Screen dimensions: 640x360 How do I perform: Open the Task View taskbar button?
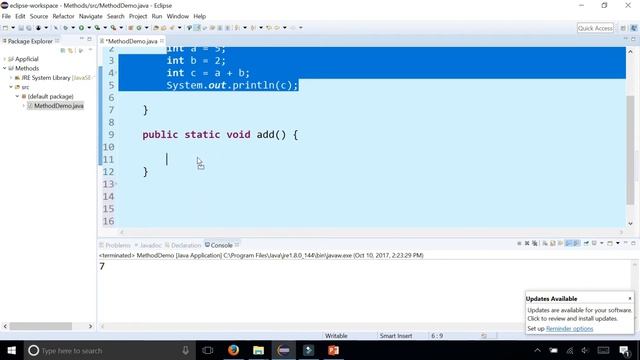click(207, 350)
